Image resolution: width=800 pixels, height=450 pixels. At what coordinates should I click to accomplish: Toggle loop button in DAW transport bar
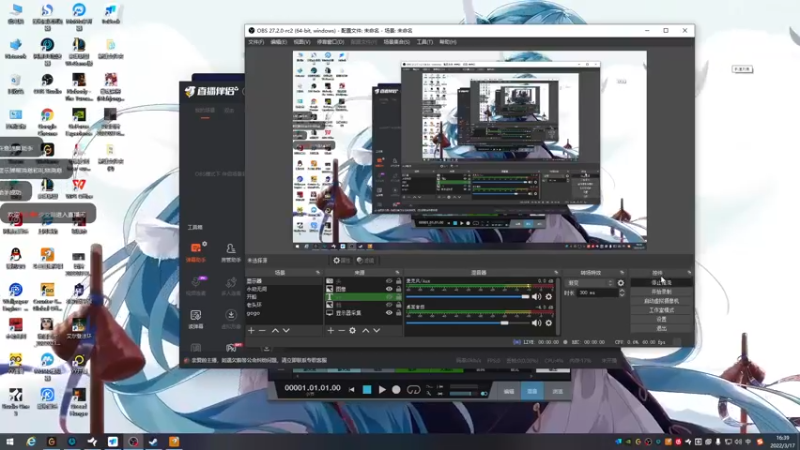pyautogui.click(x=413, y=390)
